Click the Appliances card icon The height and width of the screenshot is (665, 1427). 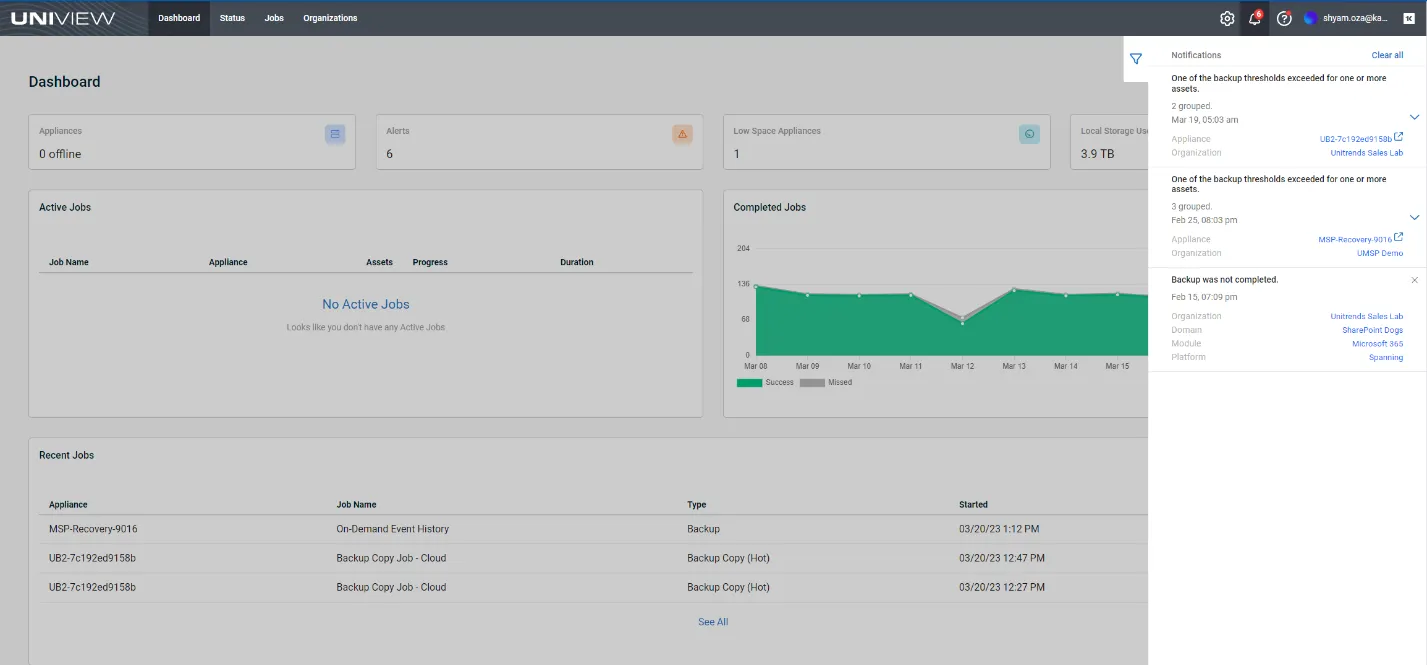click(335, 134)
